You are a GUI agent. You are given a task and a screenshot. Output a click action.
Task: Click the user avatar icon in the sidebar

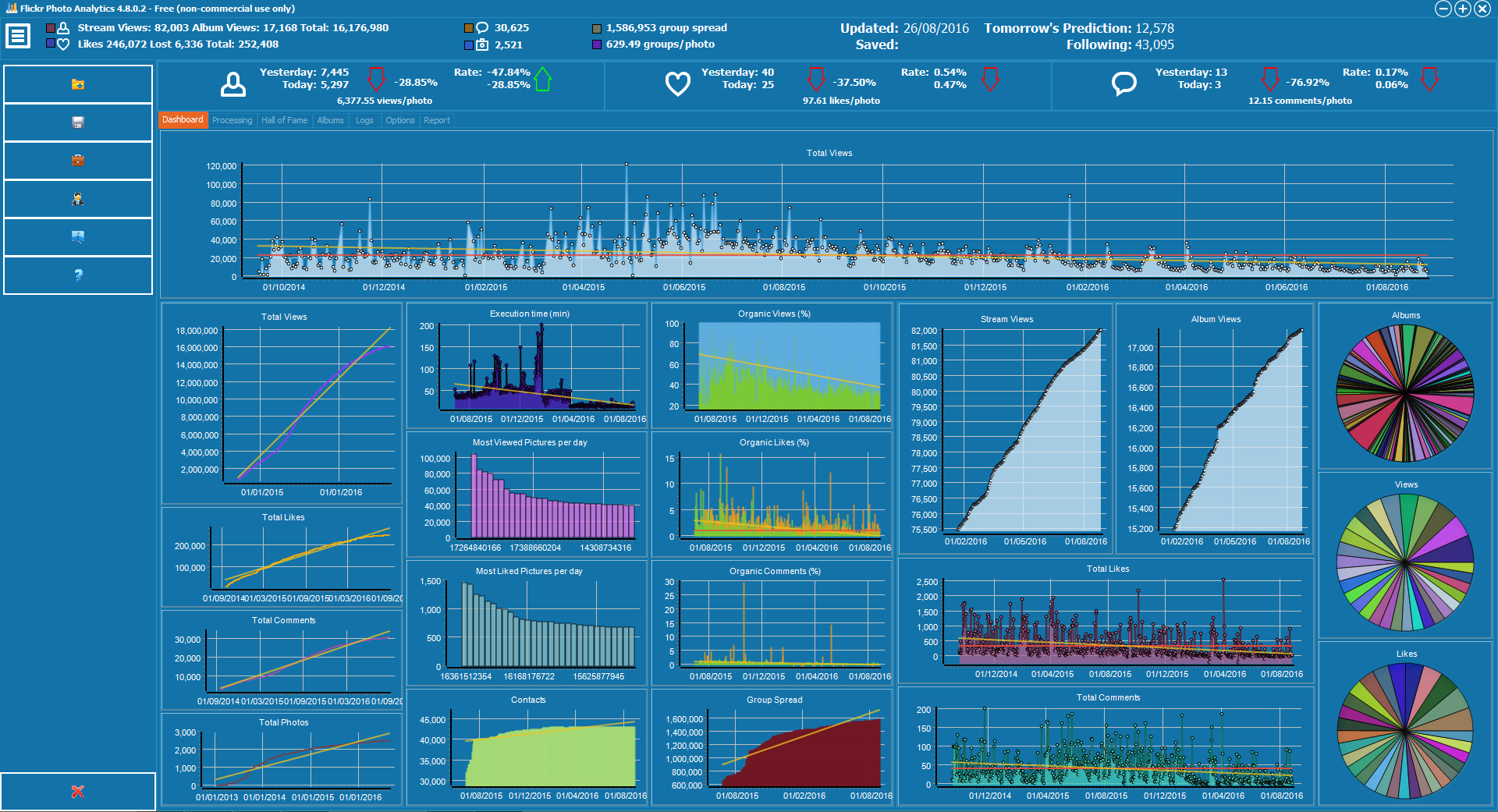(x=77, y=199)
